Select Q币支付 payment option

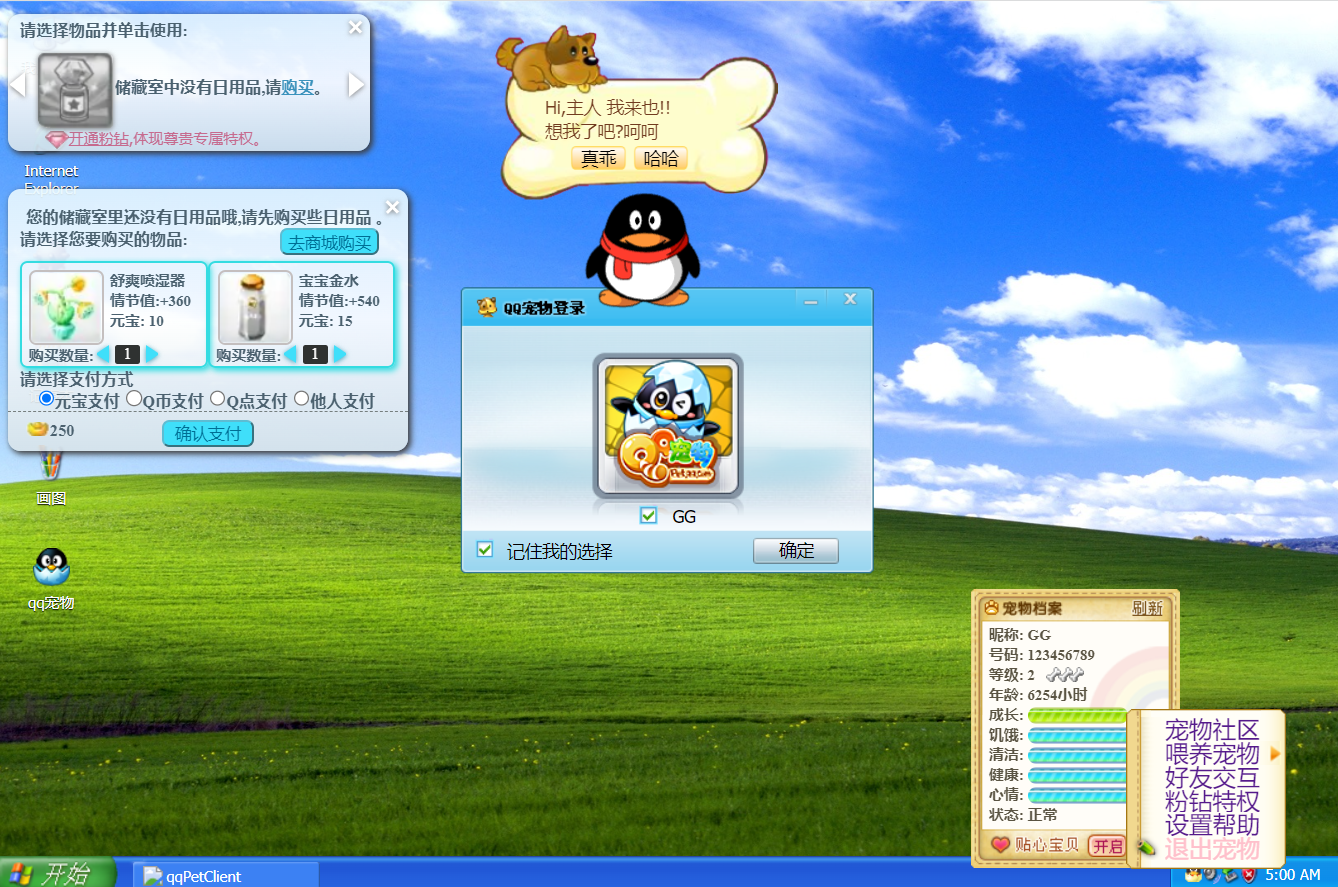click(x=134, y=399)
